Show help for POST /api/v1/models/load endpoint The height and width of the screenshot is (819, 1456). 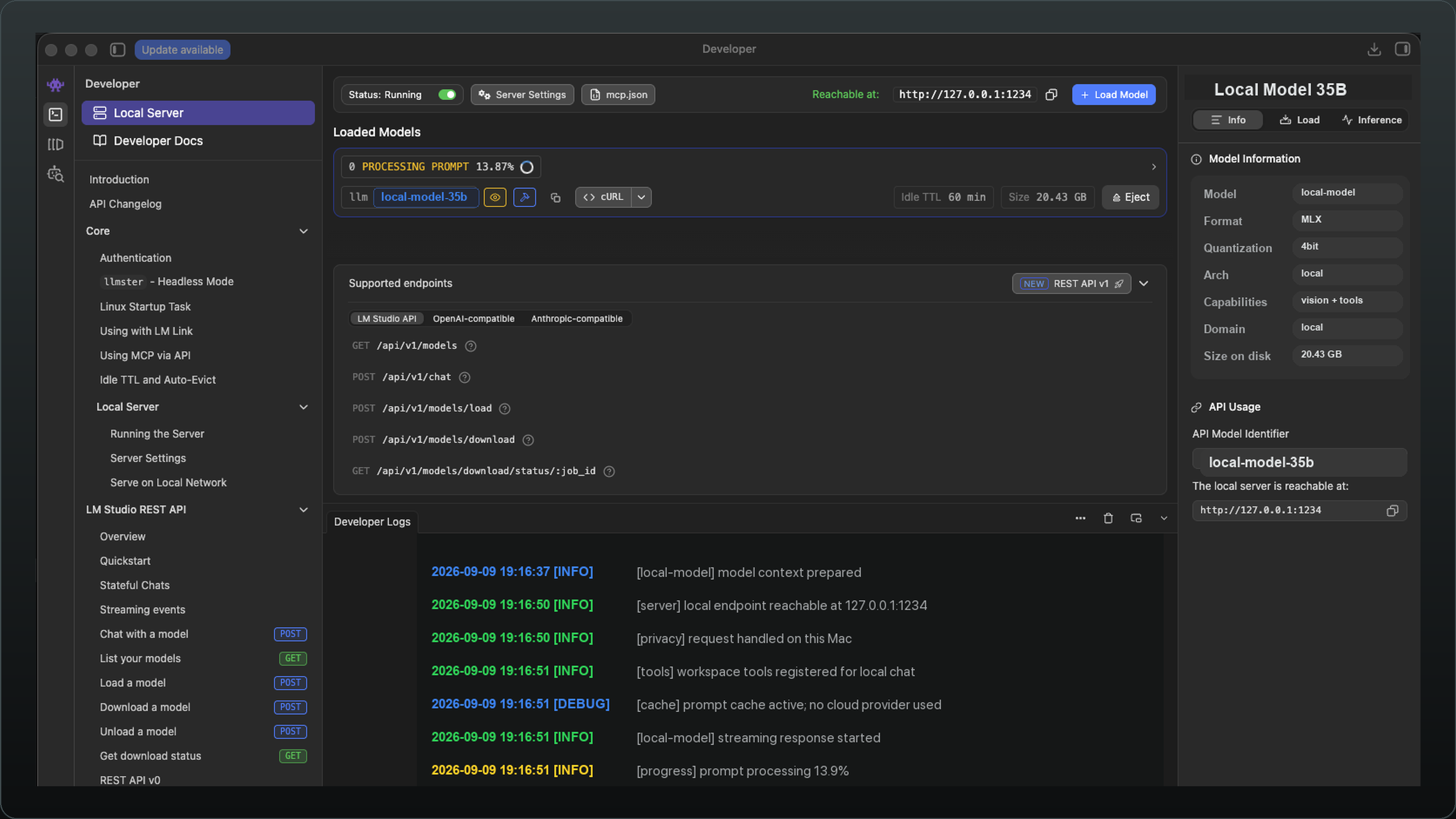(505, 409)
